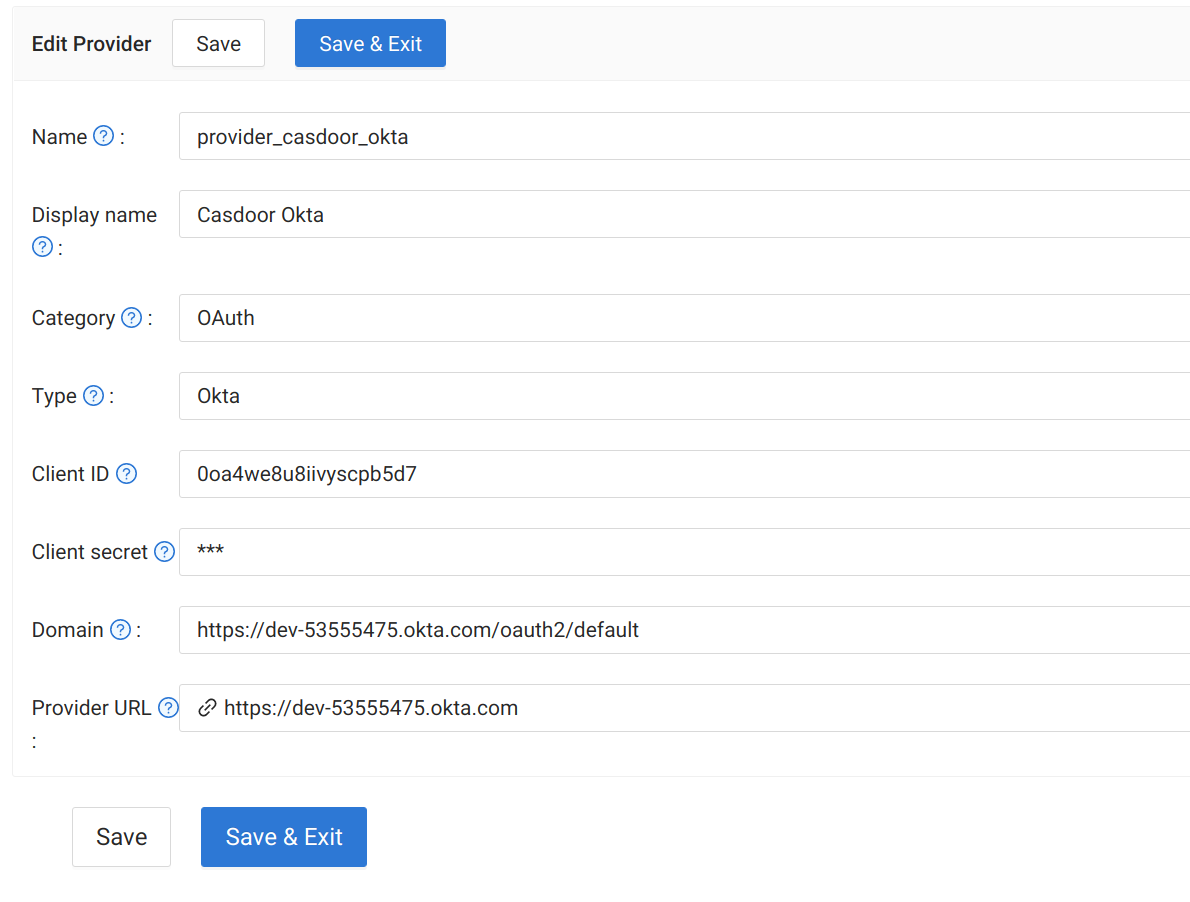Viewport: 1190px width, 902px height.
Task: Click the Domain URL input field
Action: (600, 629)
